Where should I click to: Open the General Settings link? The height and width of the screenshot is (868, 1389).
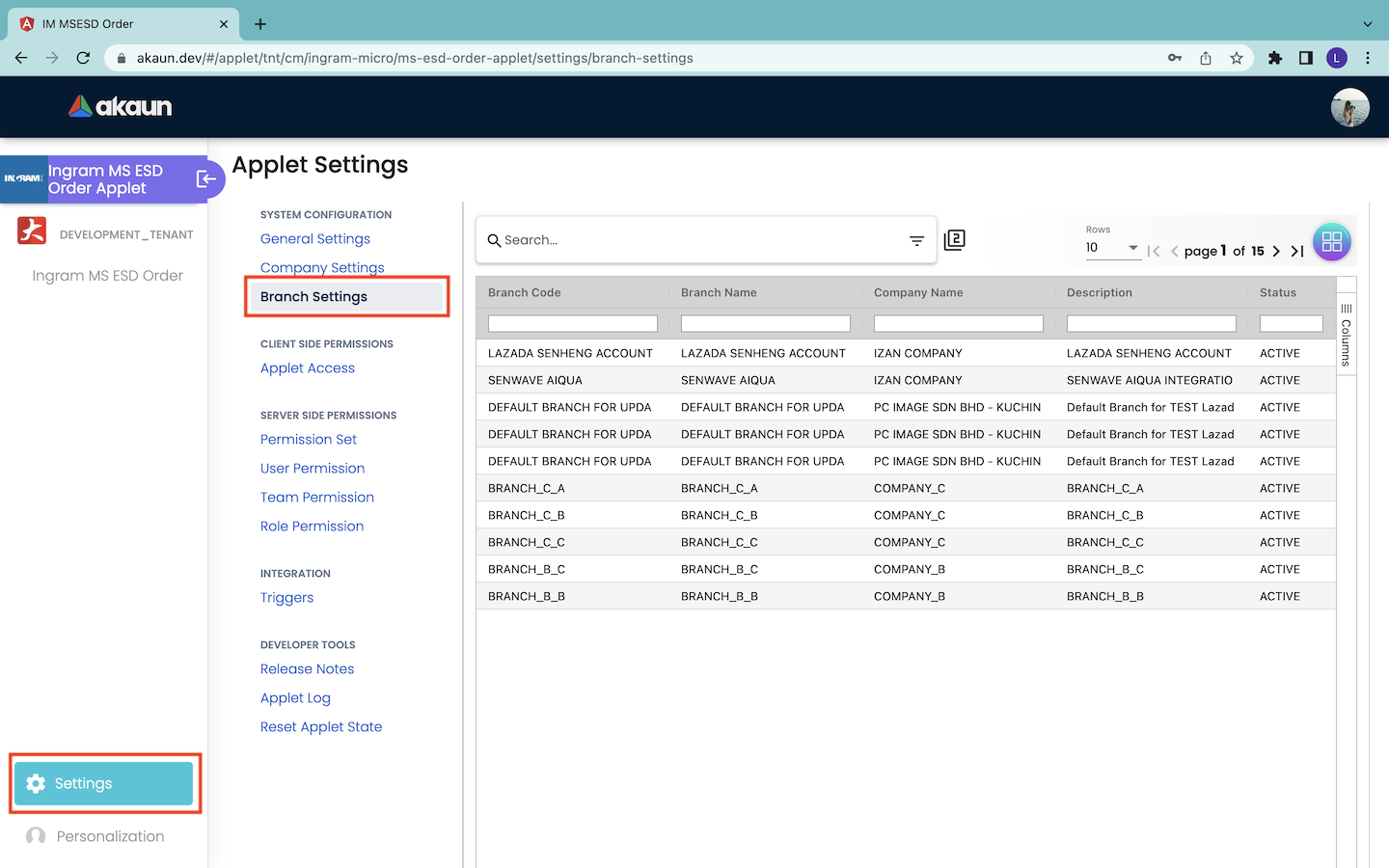(x=315, y=239)
